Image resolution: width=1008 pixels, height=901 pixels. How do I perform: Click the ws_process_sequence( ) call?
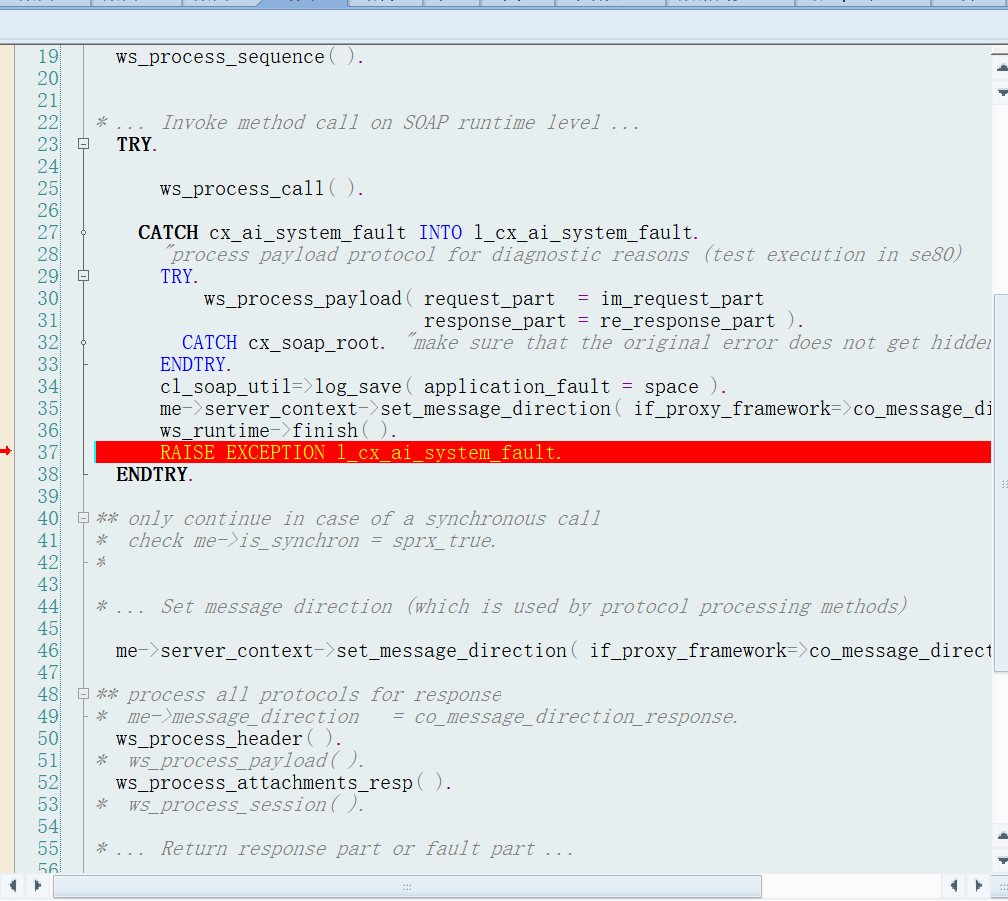coord(240,57)
